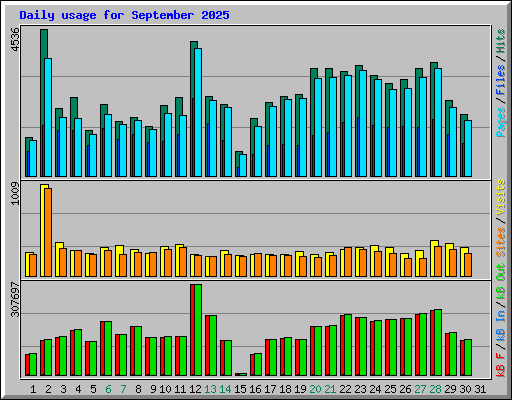Select the dark green "Hits" legend word

point(501,41)
